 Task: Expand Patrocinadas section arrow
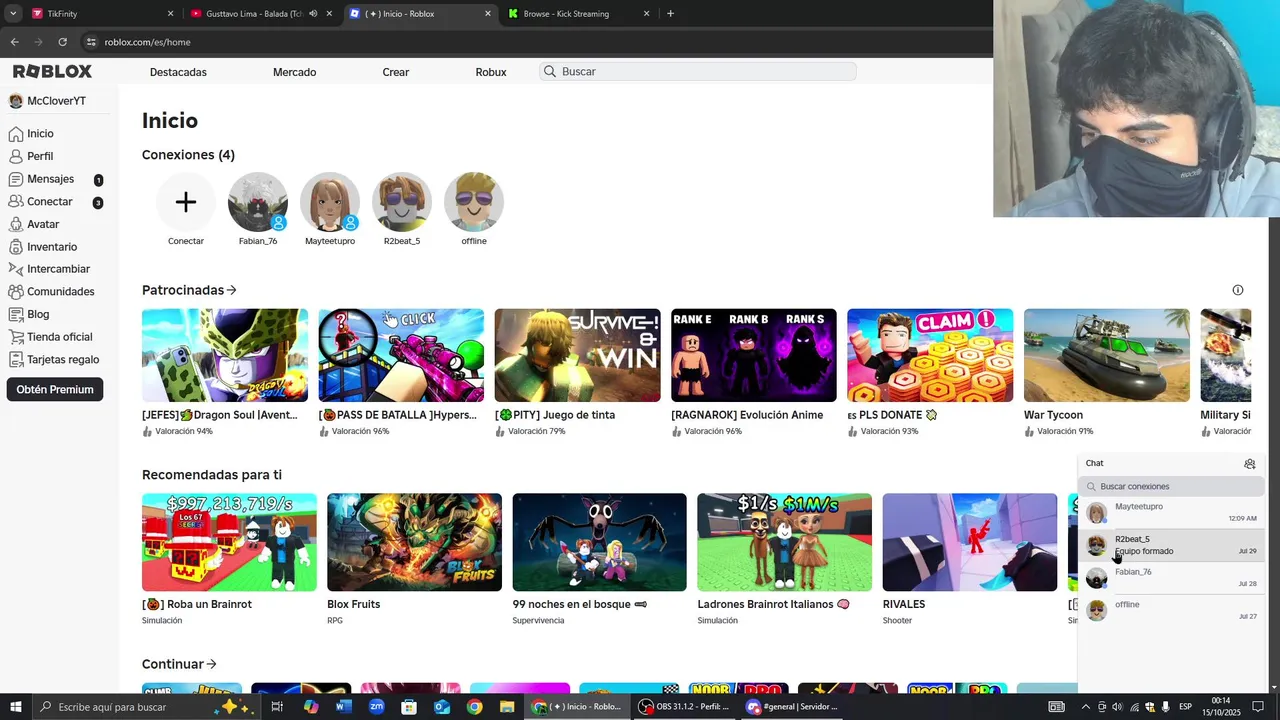click(x=232, y=290)
